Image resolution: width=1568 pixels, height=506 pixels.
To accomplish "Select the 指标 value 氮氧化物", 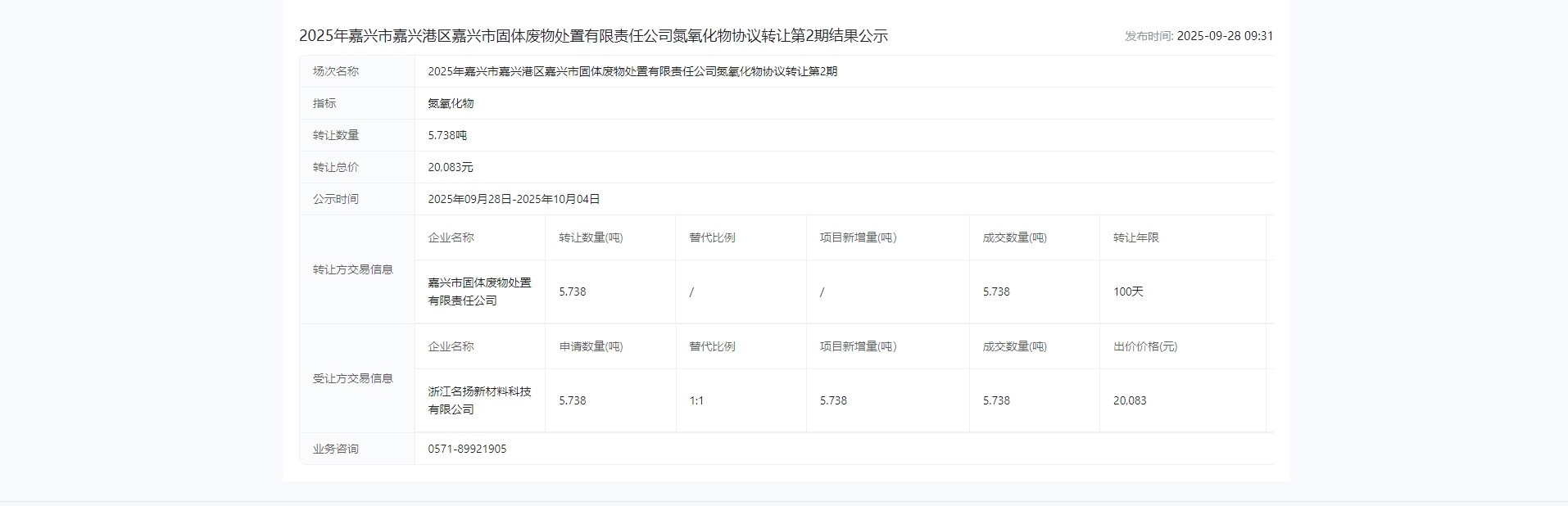I will [451, 103].
